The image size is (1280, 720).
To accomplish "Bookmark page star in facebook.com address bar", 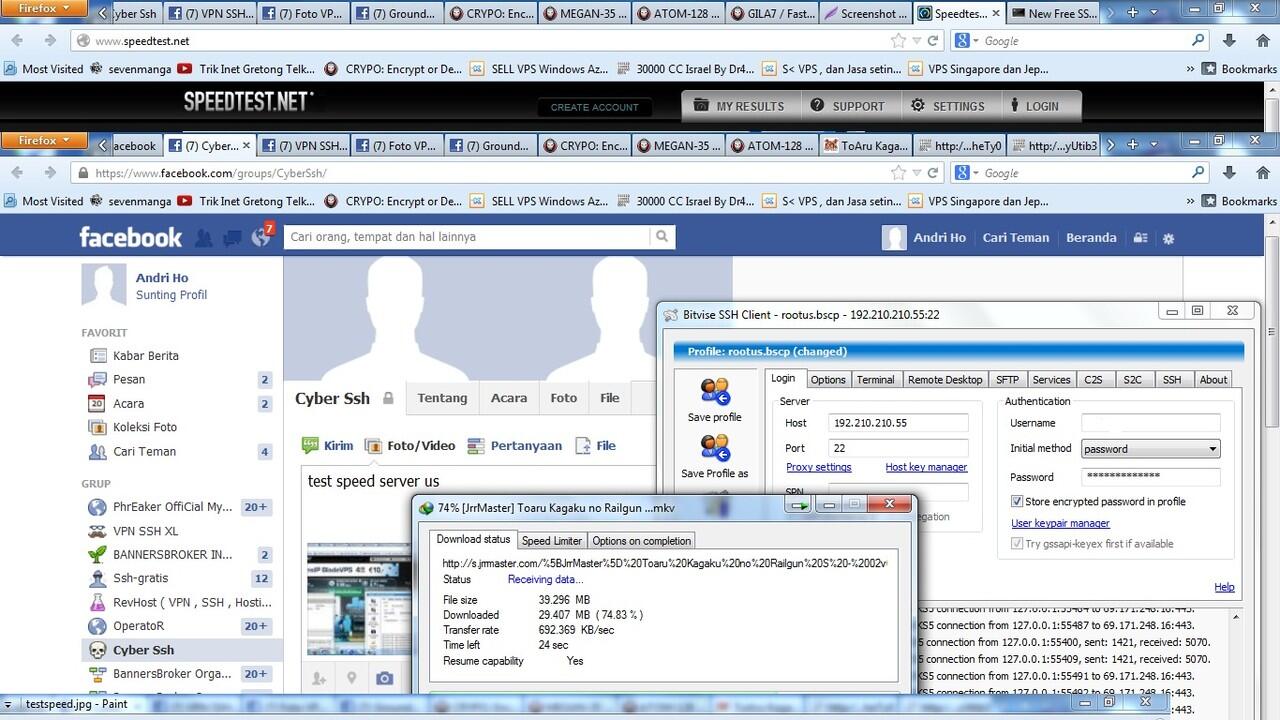I will [898, 173].
